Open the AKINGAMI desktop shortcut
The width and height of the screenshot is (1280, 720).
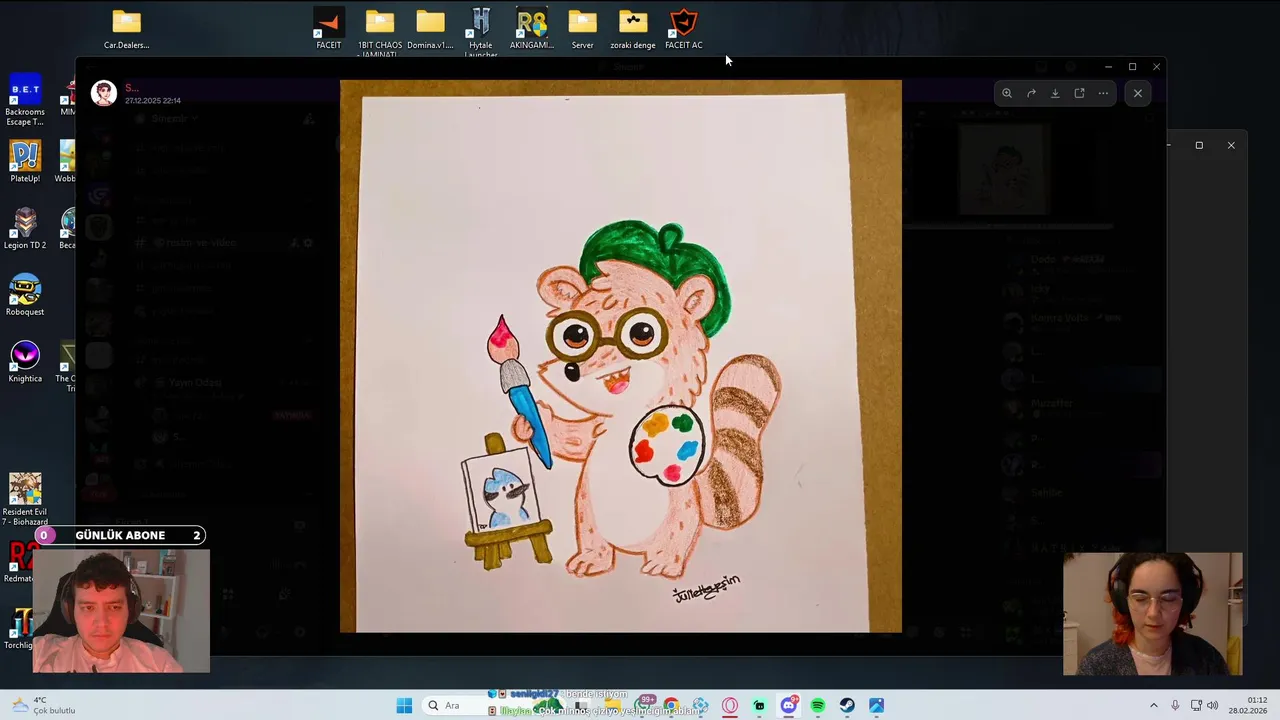pos(531,29)
